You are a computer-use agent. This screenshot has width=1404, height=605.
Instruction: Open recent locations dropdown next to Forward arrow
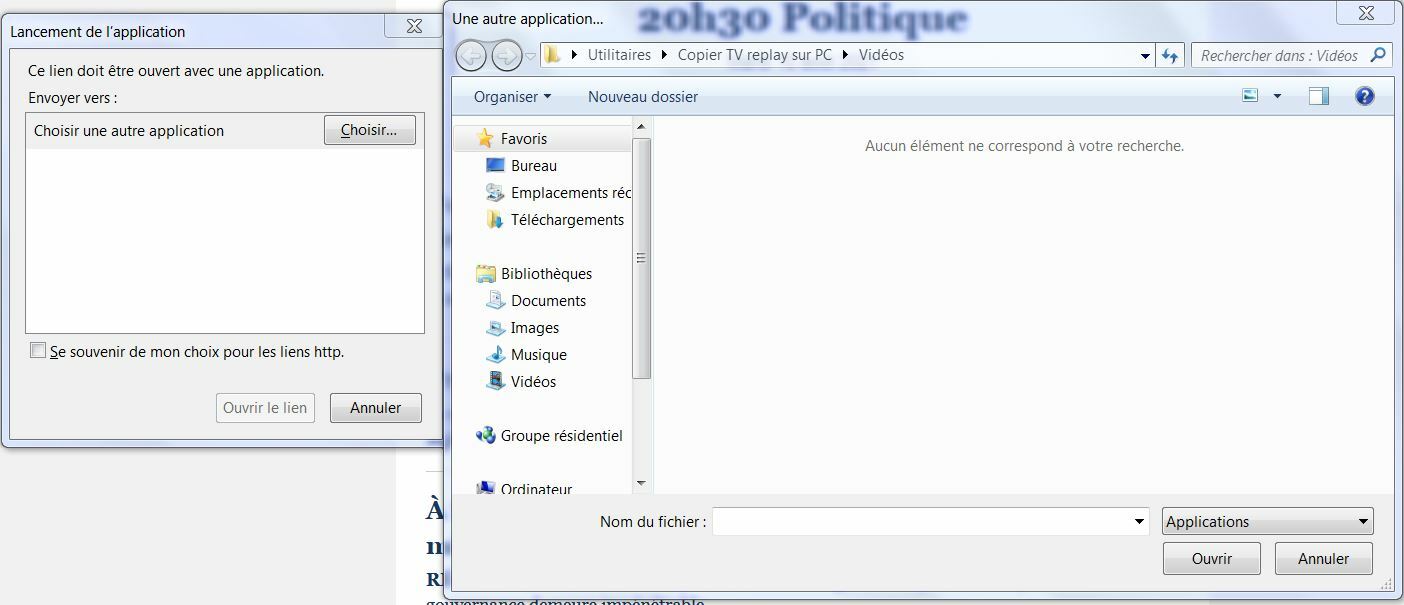point(531,57)
